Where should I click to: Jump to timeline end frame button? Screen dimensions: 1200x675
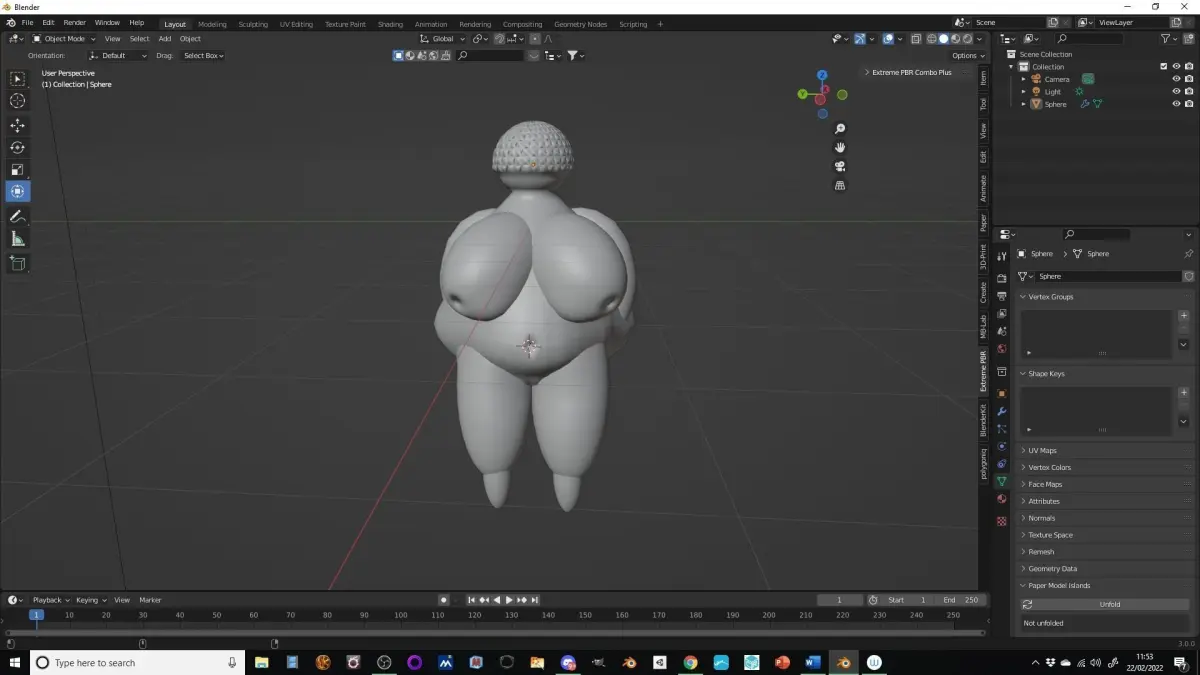(535, 600)
